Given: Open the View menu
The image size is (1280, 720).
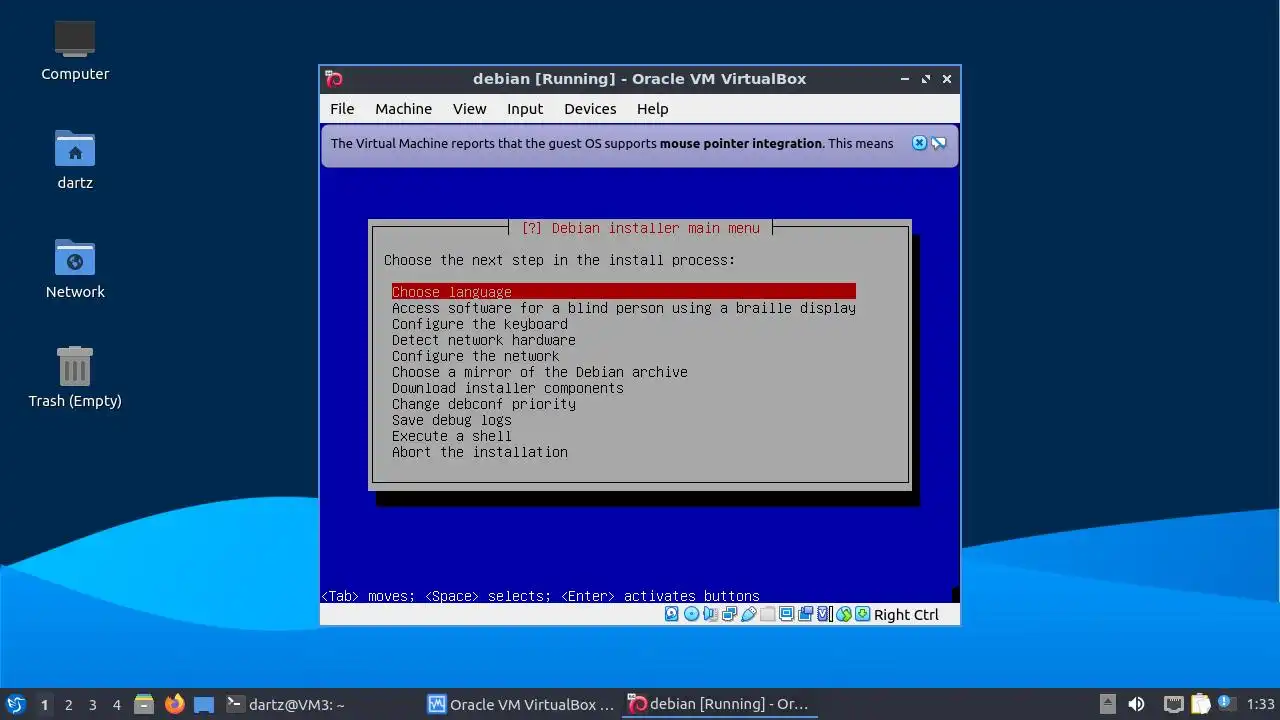Looking at the screenshot, I should pos(469,109).
